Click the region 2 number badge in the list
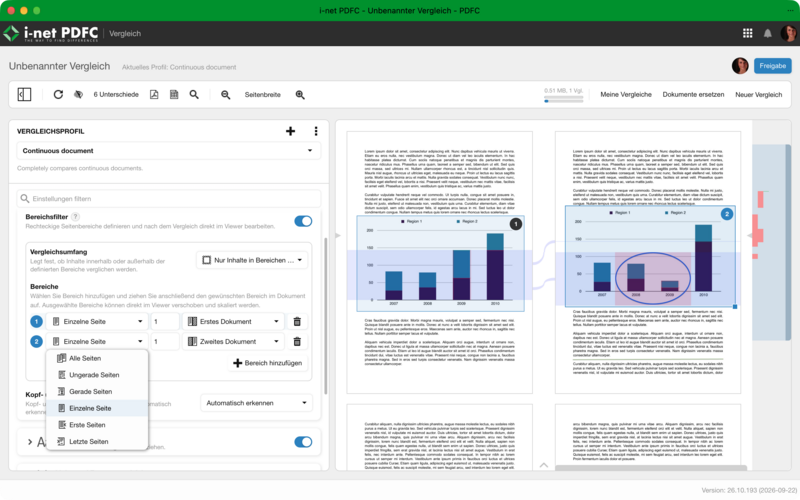Image resolution: width=800 pixels, height=500 pixels. [36, 341]
